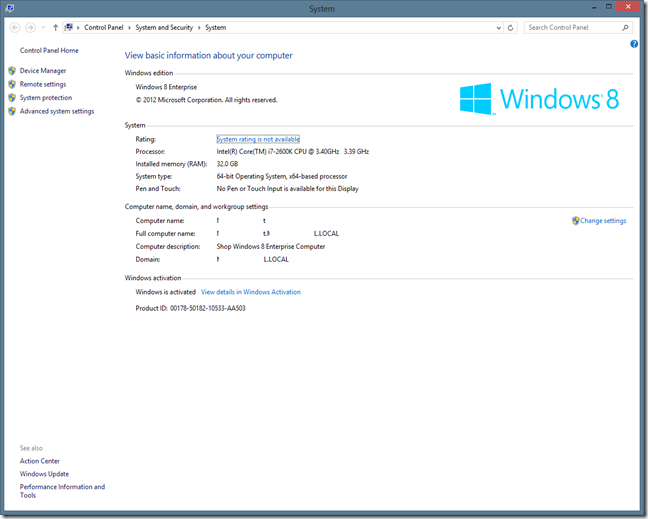Screen dimensions: 648x519
Task: Open Help via the question mark icon
Action: (x=634, y=44)
